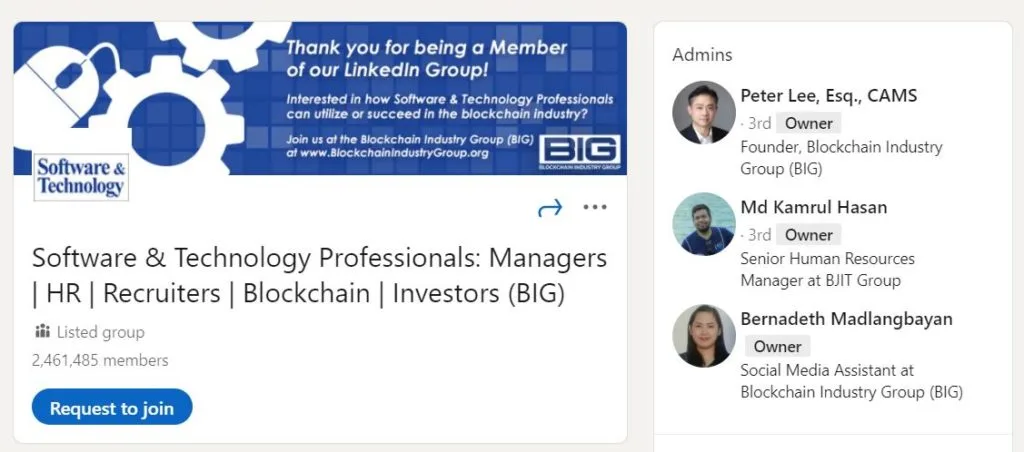The image size is (1024, 452).
Task: Open the three-dot more options menu
Action: click(595, 208)
